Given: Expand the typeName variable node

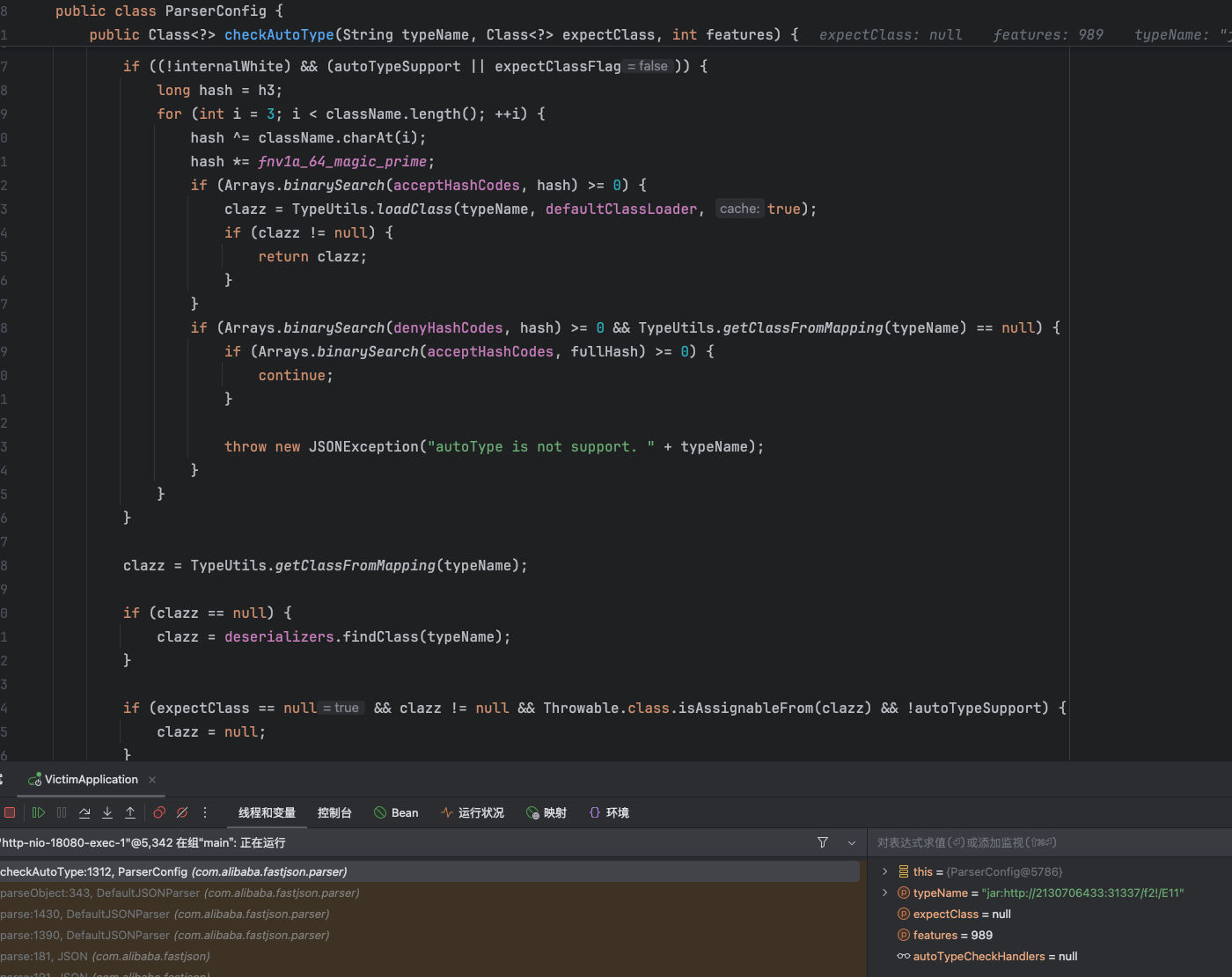Looking at the screenshot, I should pyautogui.click(x=885, y=893).
